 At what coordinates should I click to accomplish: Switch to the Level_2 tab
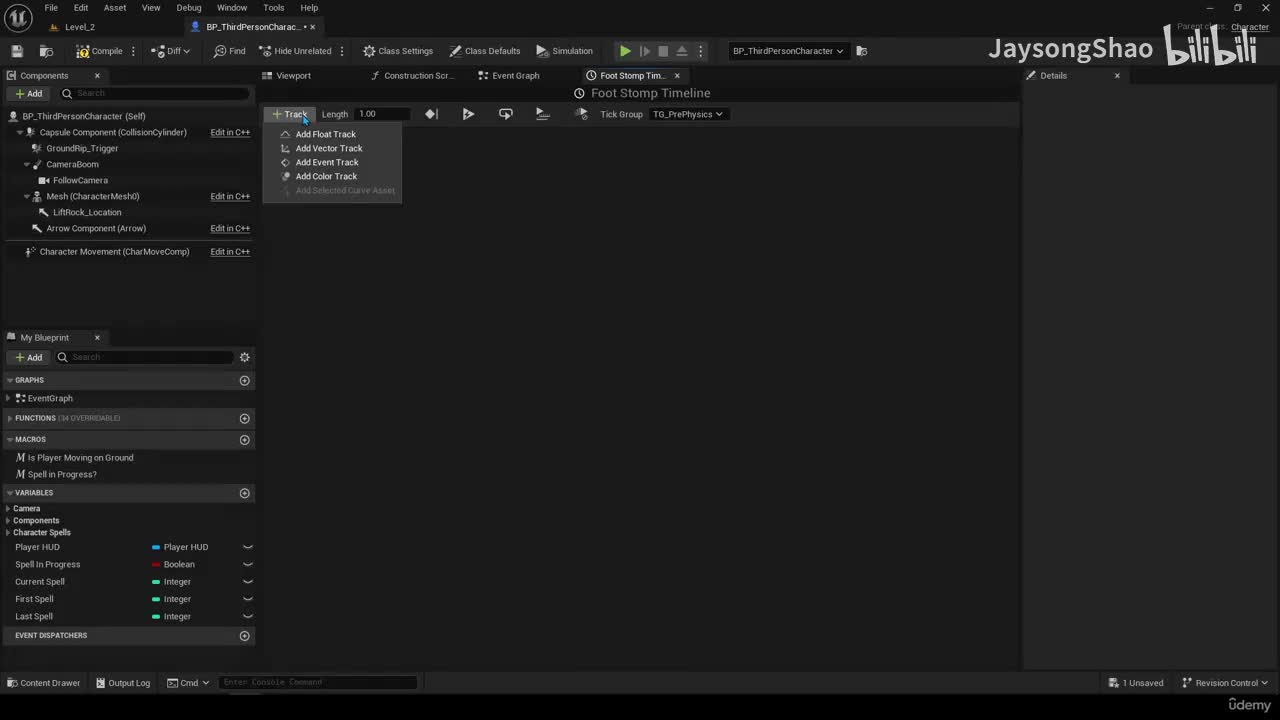click(80, 27)
